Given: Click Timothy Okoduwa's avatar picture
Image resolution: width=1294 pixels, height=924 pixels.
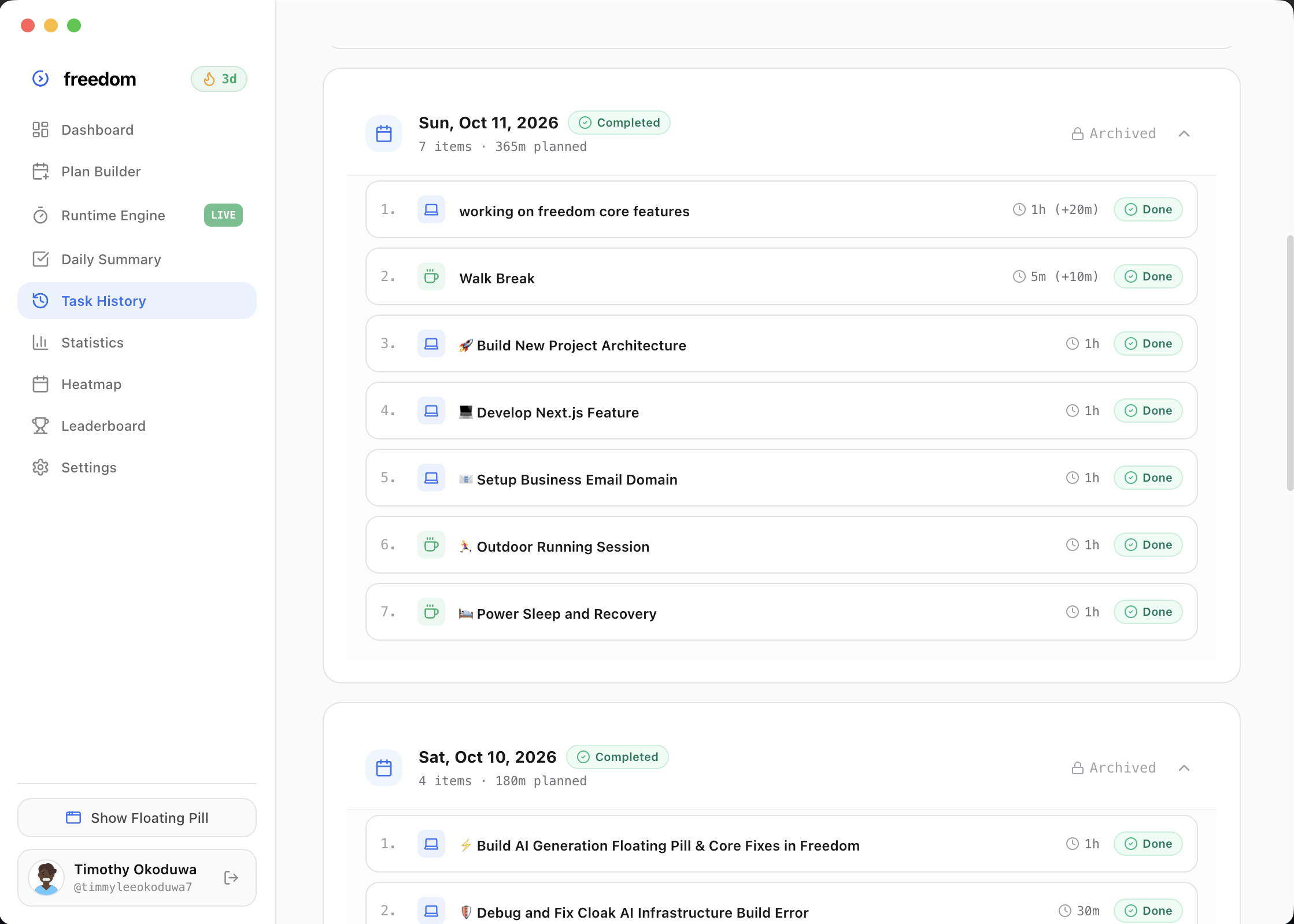Looking at the screenshot, I should tap(46, 878).
